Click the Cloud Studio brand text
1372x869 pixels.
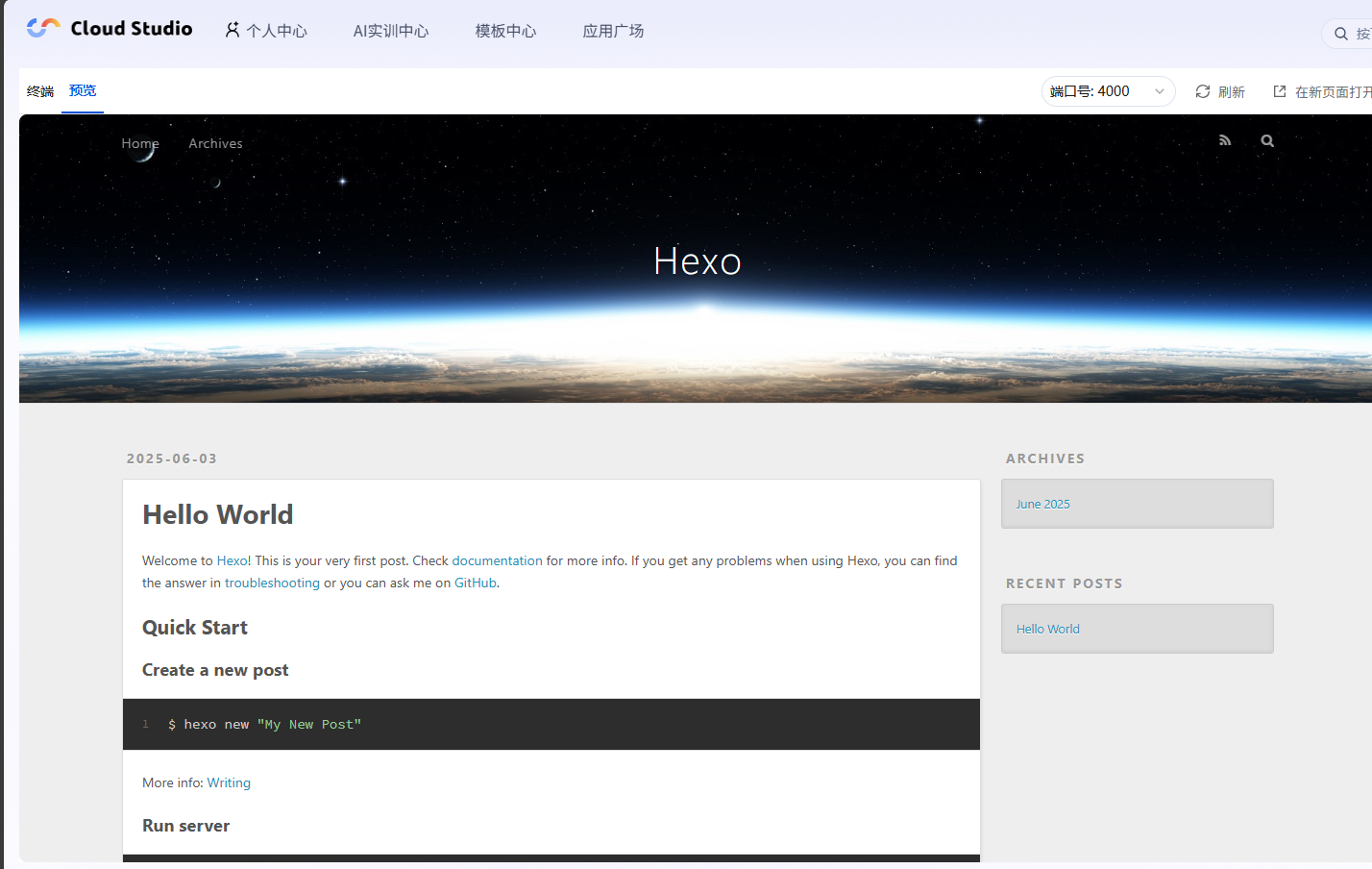(132, 28)
